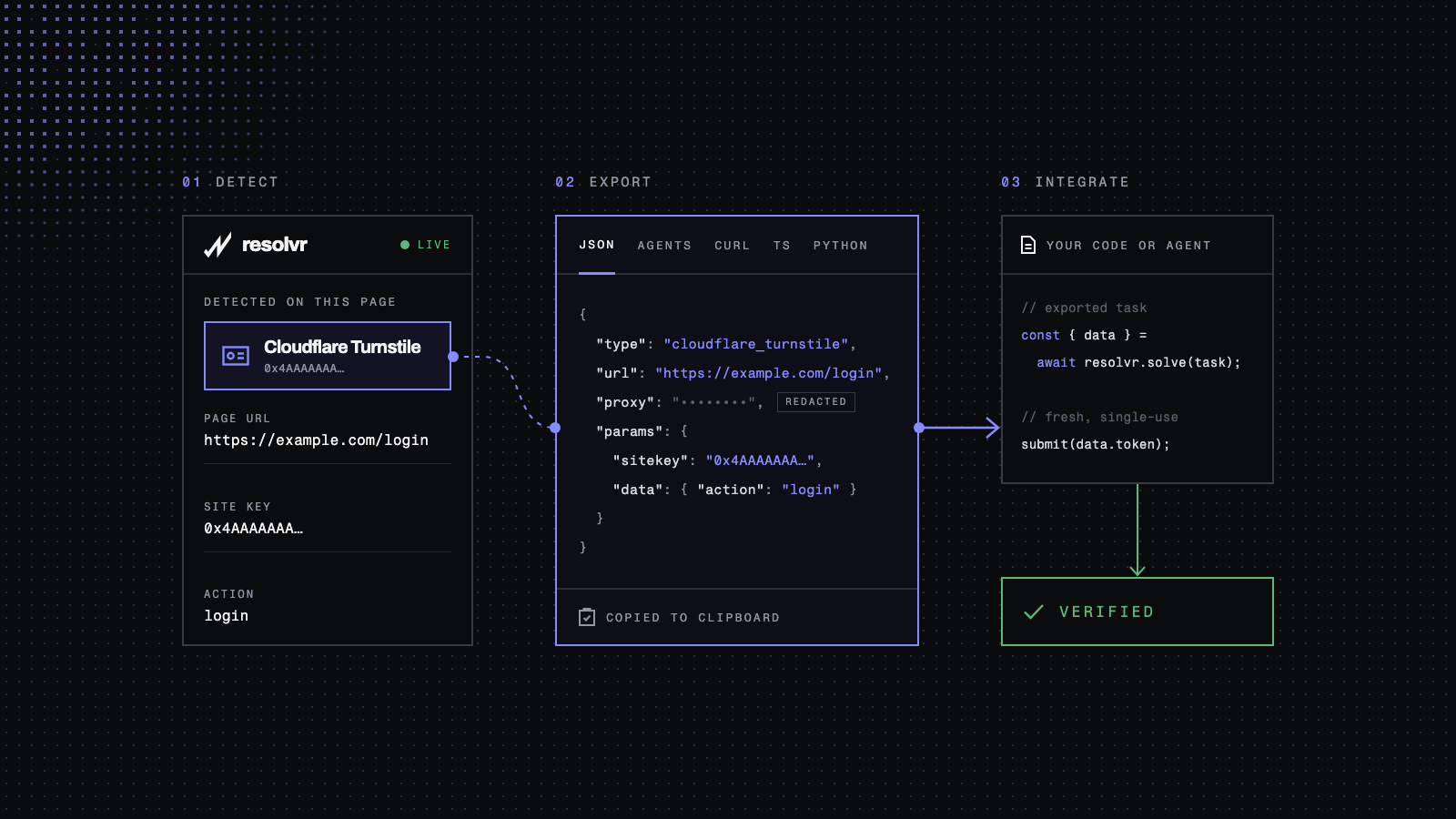Open the PYTHON tab
Screen dimensions: 1456x819
tap(841, 246)
